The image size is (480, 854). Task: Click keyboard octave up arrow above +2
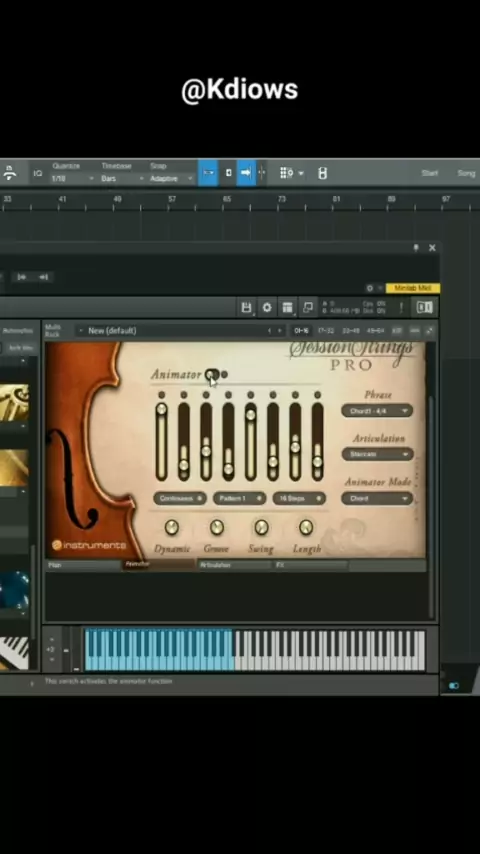[x=51, y=639]
